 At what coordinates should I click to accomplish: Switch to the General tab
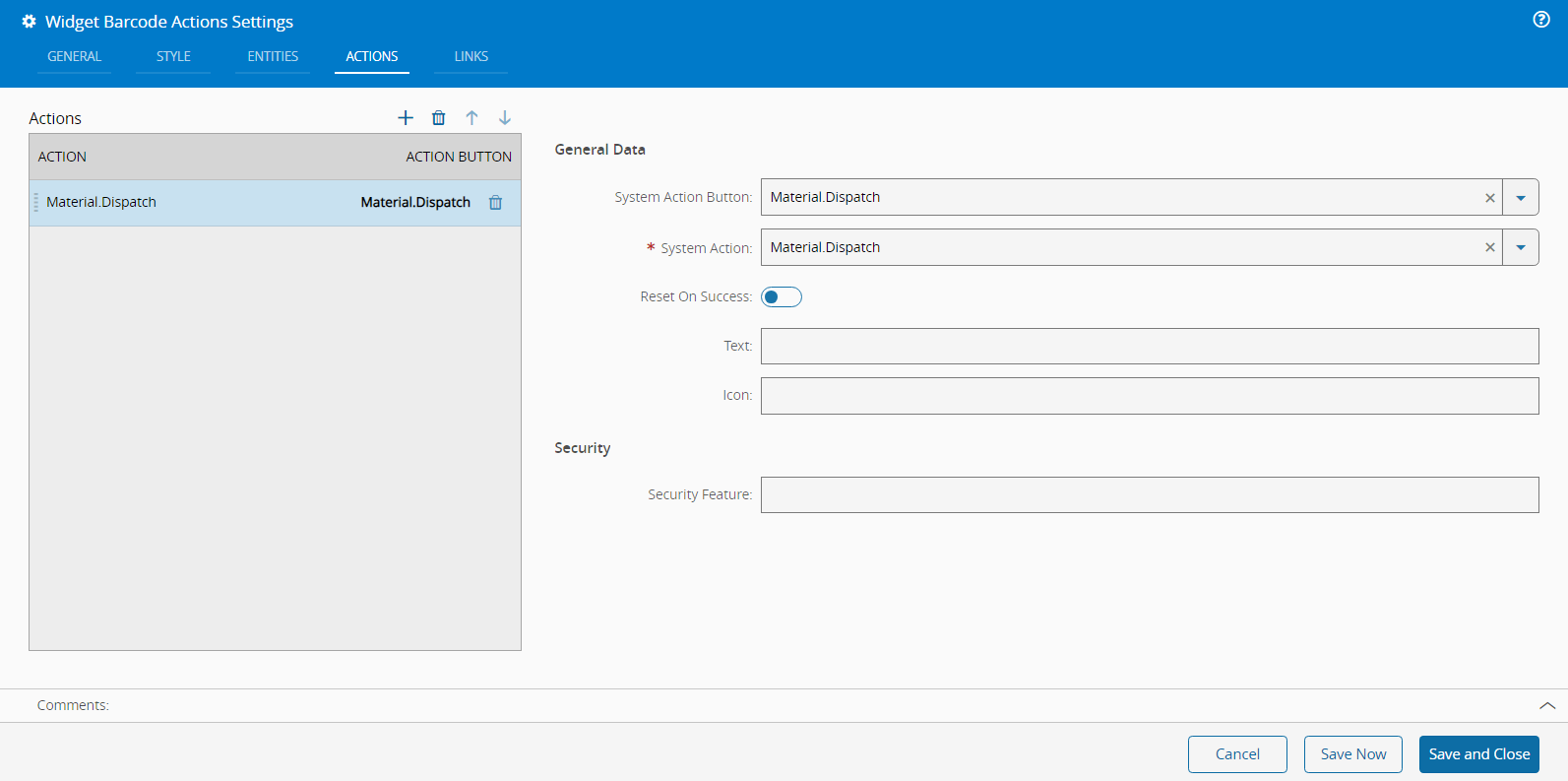pyautogui.click(x=75, y=57)
